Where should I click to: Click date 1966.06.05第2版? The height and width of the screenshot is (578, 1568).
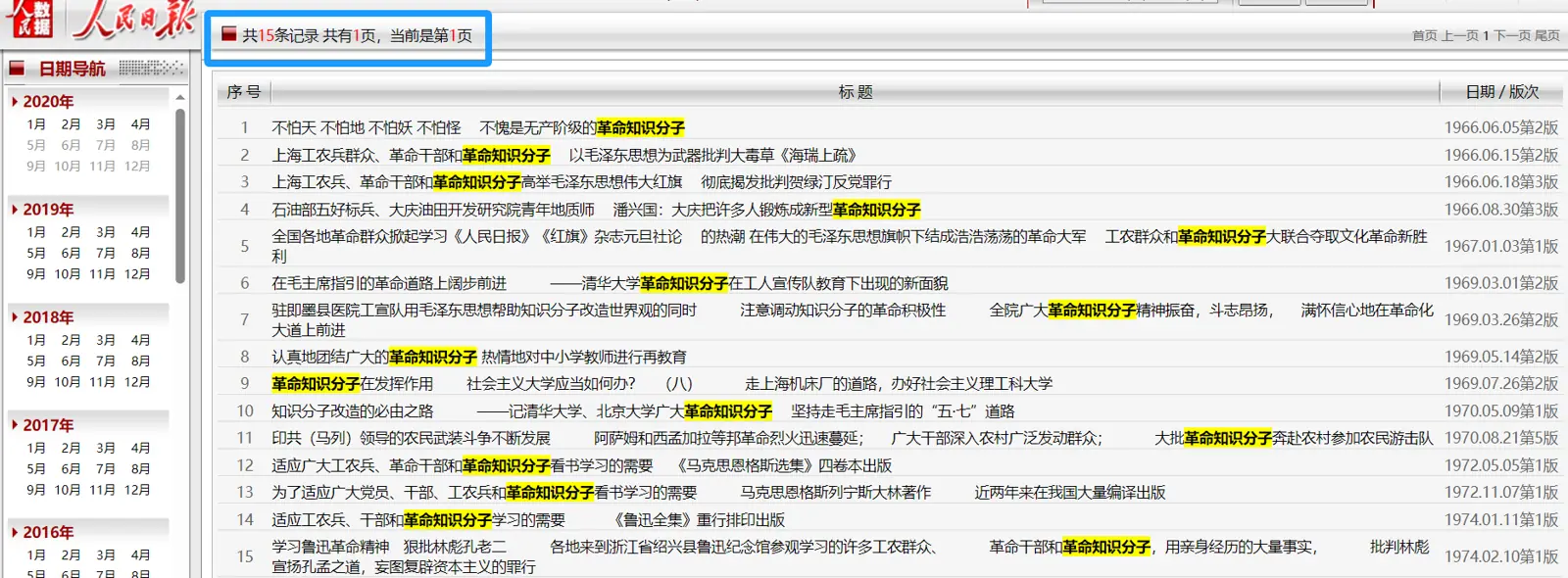click(x=1500, y=127)
